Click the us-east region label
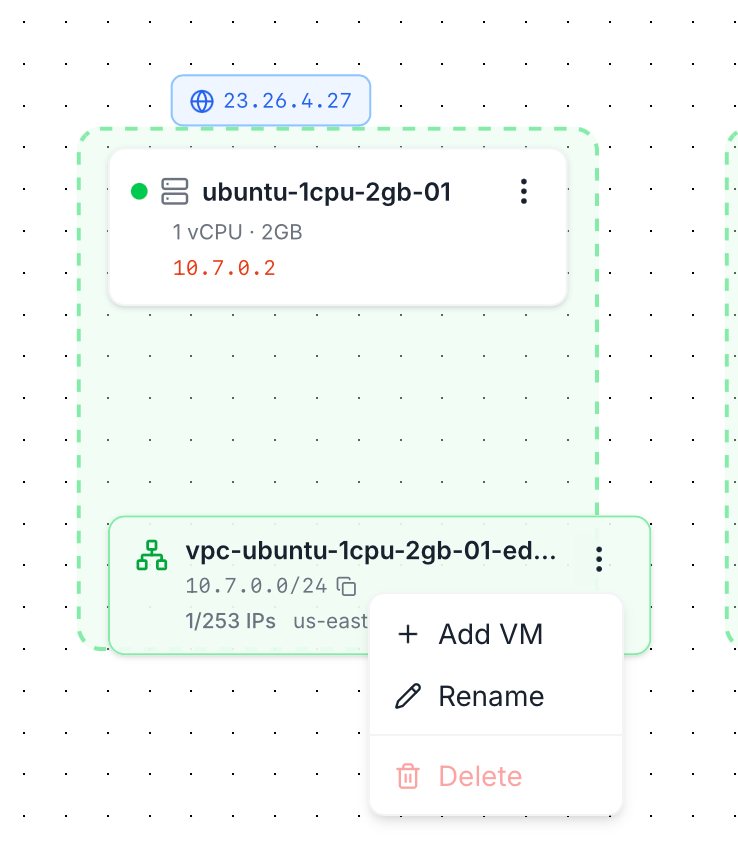738x850 pixels. click(x=330, y=621)
